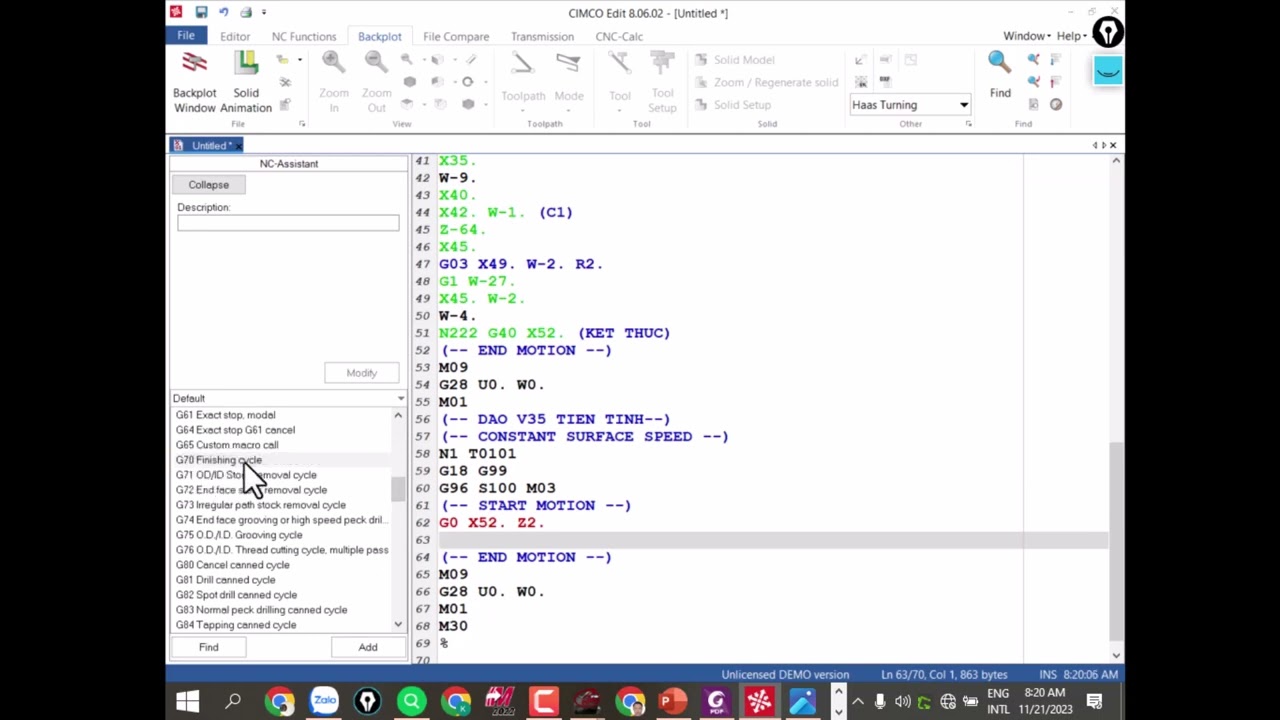The width and height of the screenshot is (1280, 720).
Task: Select G75 O.D./I.D. Grooving cycle
Action: [239, 535]
